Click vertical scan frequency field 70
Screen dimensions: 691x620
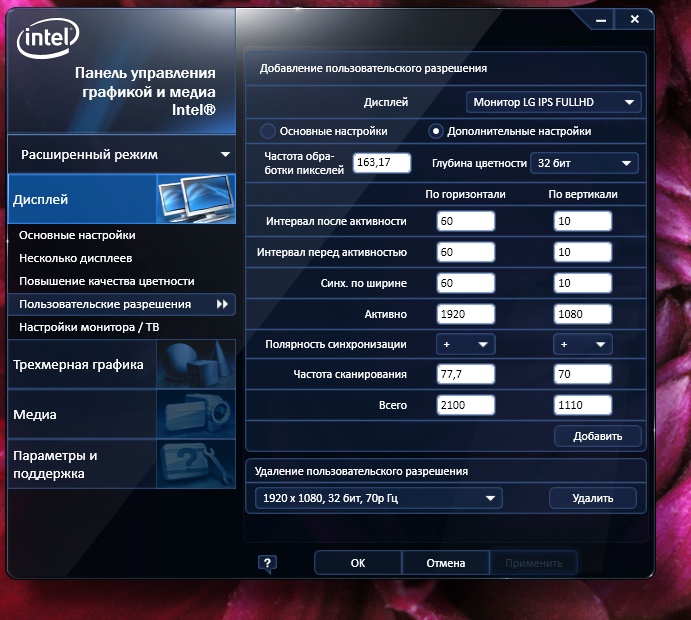coord(583,374)
